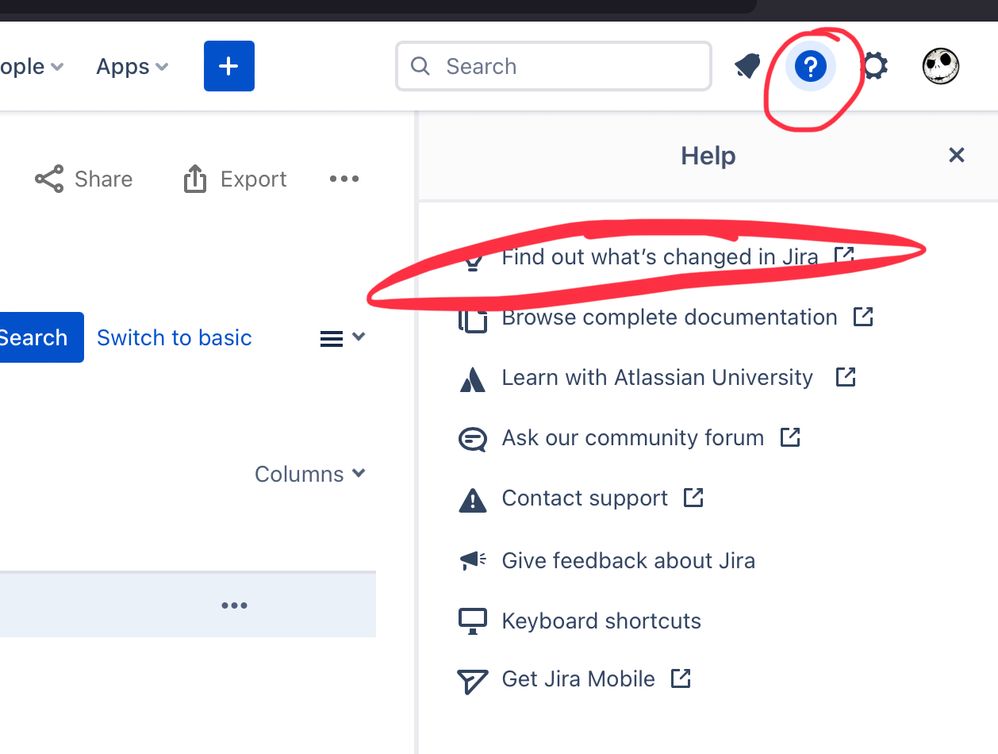998x754 pixels.
Task: Click the keyboard shortcuts monitor icon
Action: click(472, 622)
